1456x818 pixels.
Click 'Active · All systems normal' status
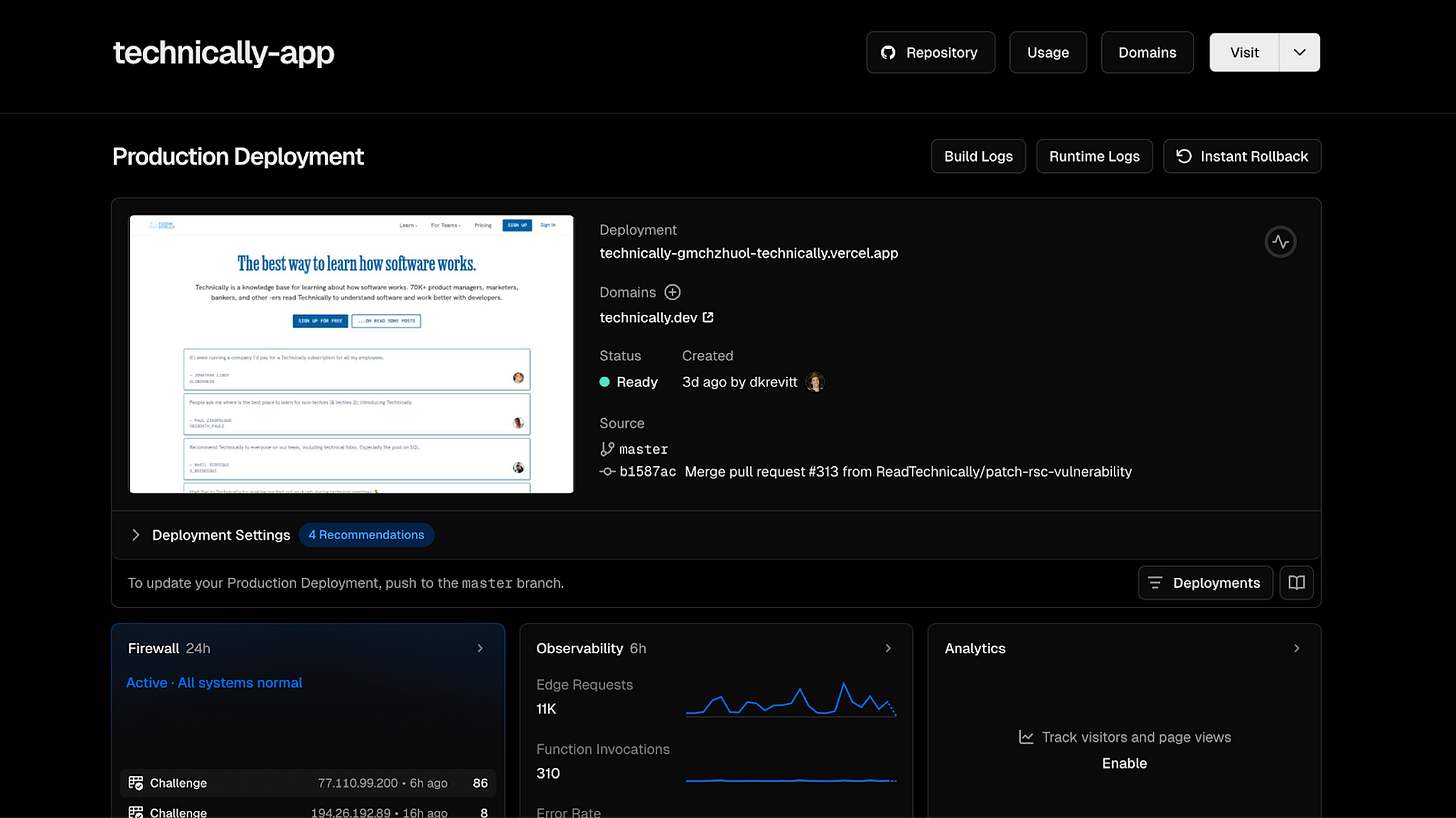pyautogui.click(x=214, y=683)
